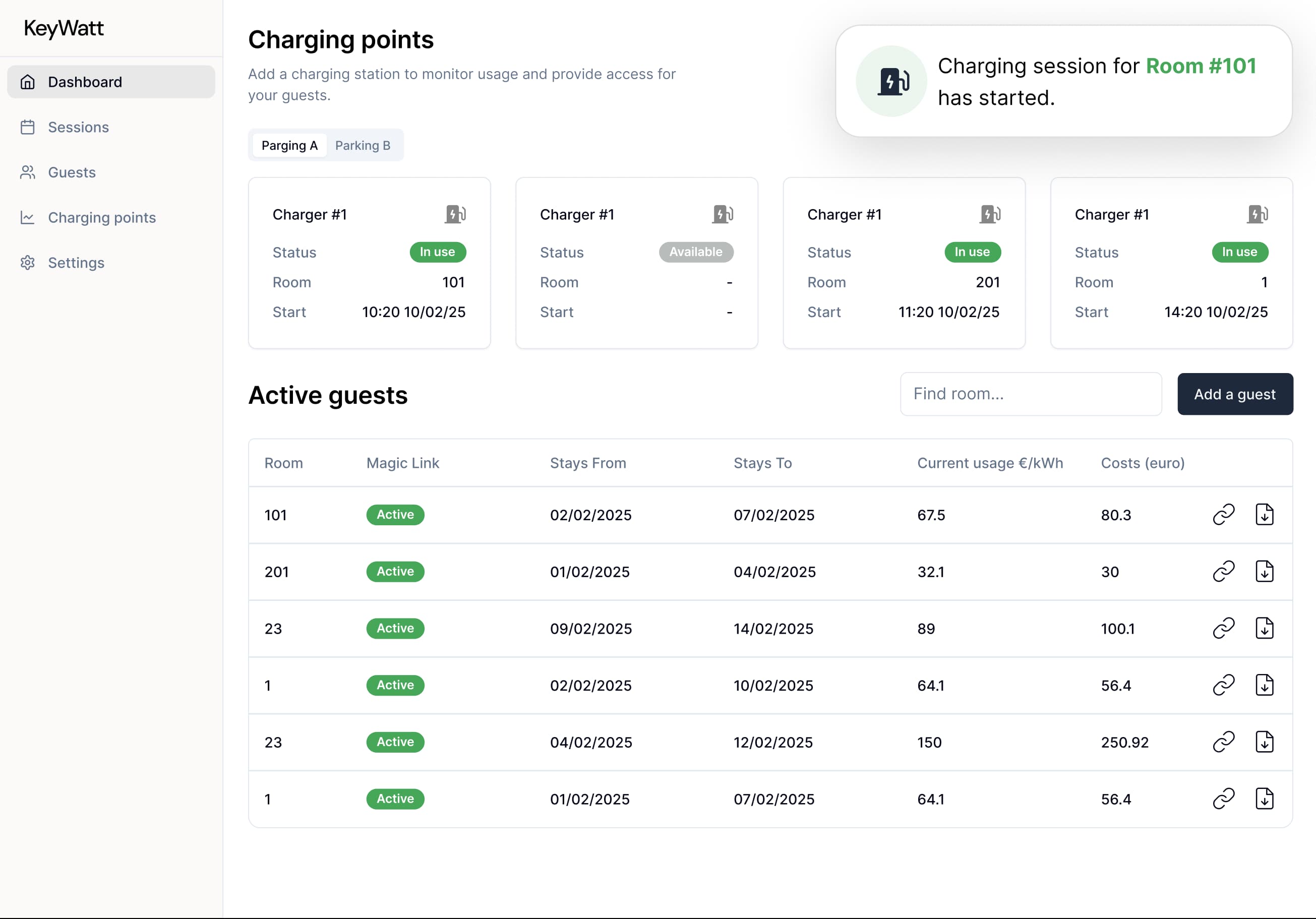Click the 04/02/2025 stays to date
Viewport: 1316px width, 919px height.
(774, 572)
